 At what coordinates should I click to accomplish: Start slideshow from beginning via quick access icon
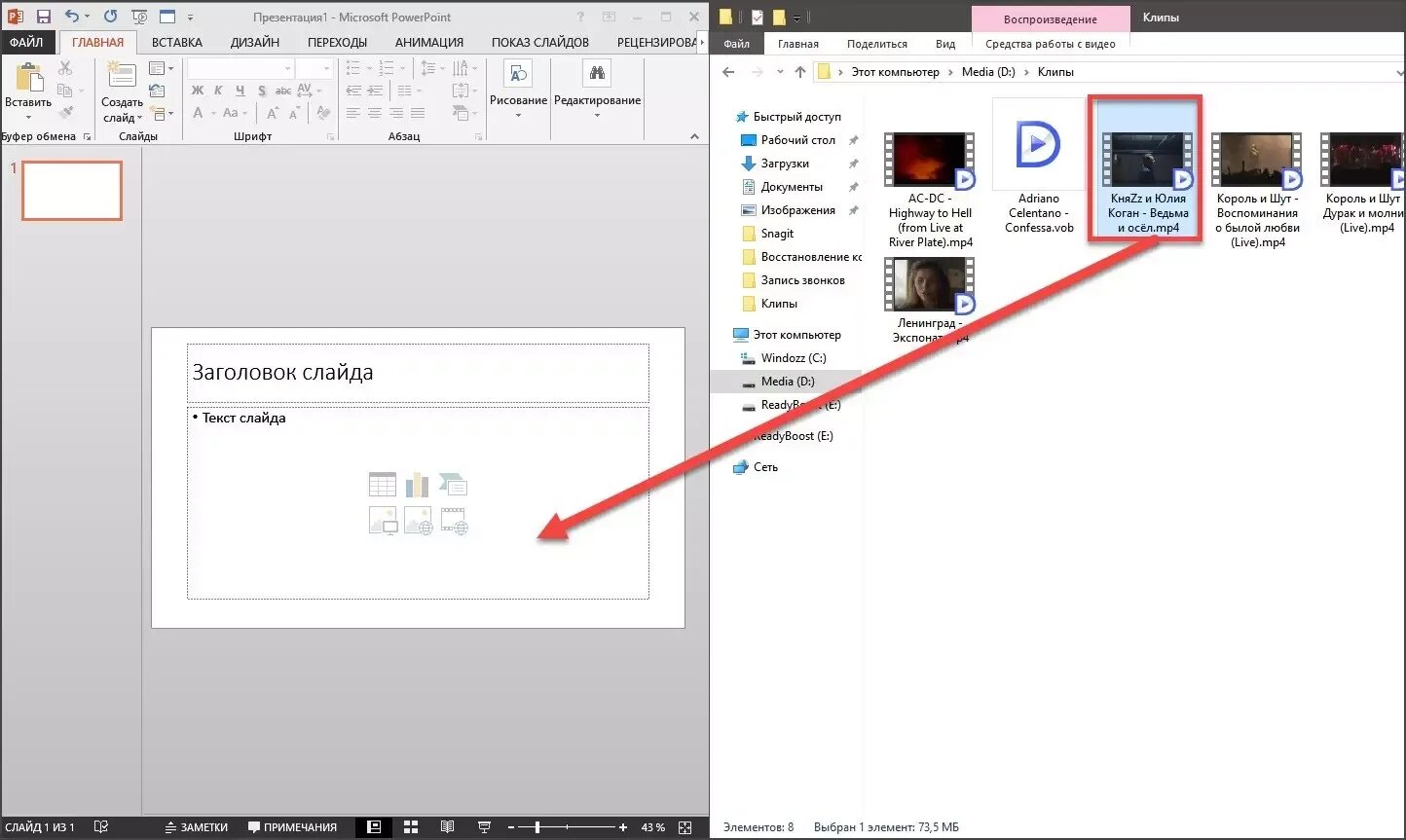[x=139, y=17]
